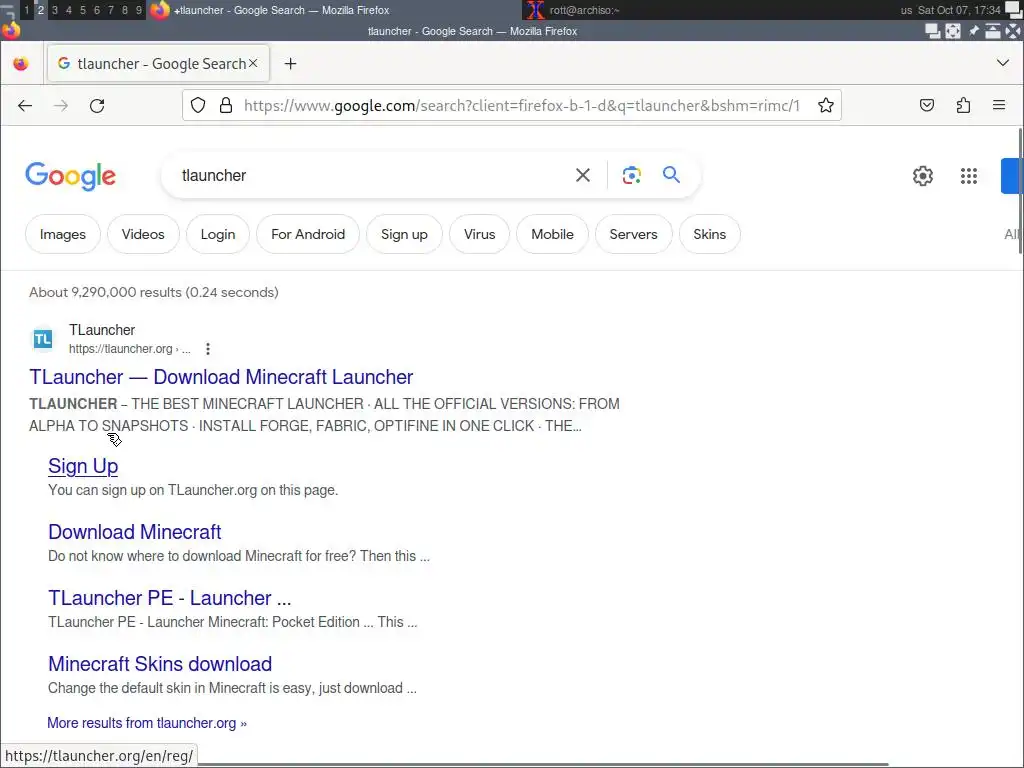
Task: Select the Sign up filter chip
Action: pyautogui.click(x=404, y=234)
